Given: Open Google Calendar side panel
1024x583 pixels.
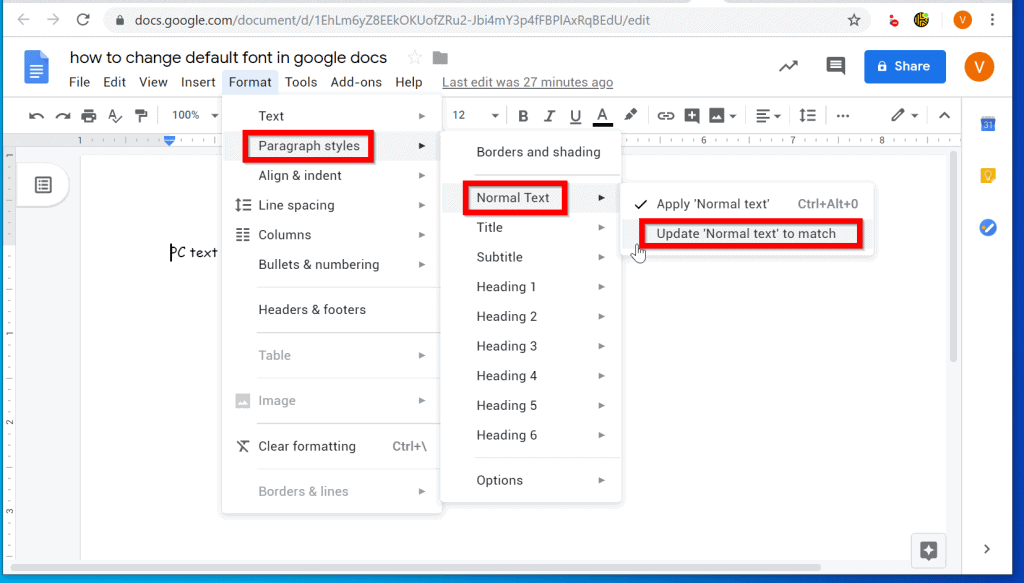Looking at the screenshot, I should click(986, 128).
